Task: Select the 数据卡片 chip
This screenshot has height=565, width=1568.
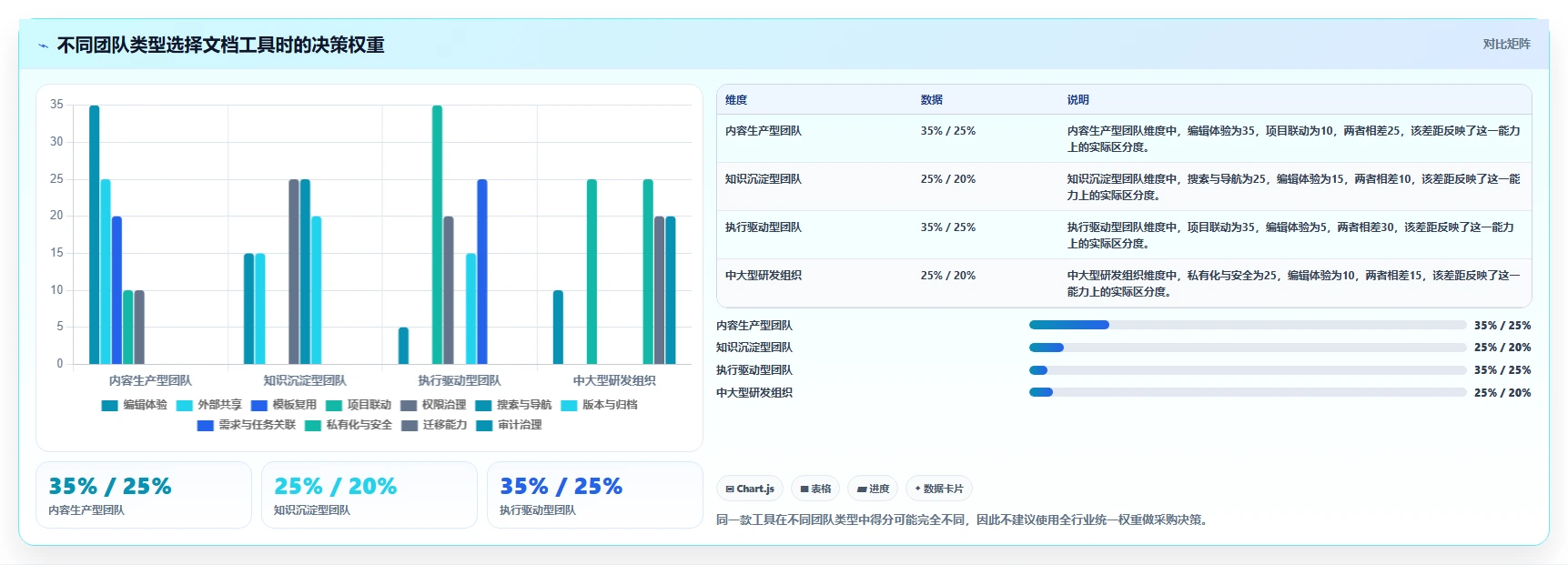Action: [x=938, y=489]
